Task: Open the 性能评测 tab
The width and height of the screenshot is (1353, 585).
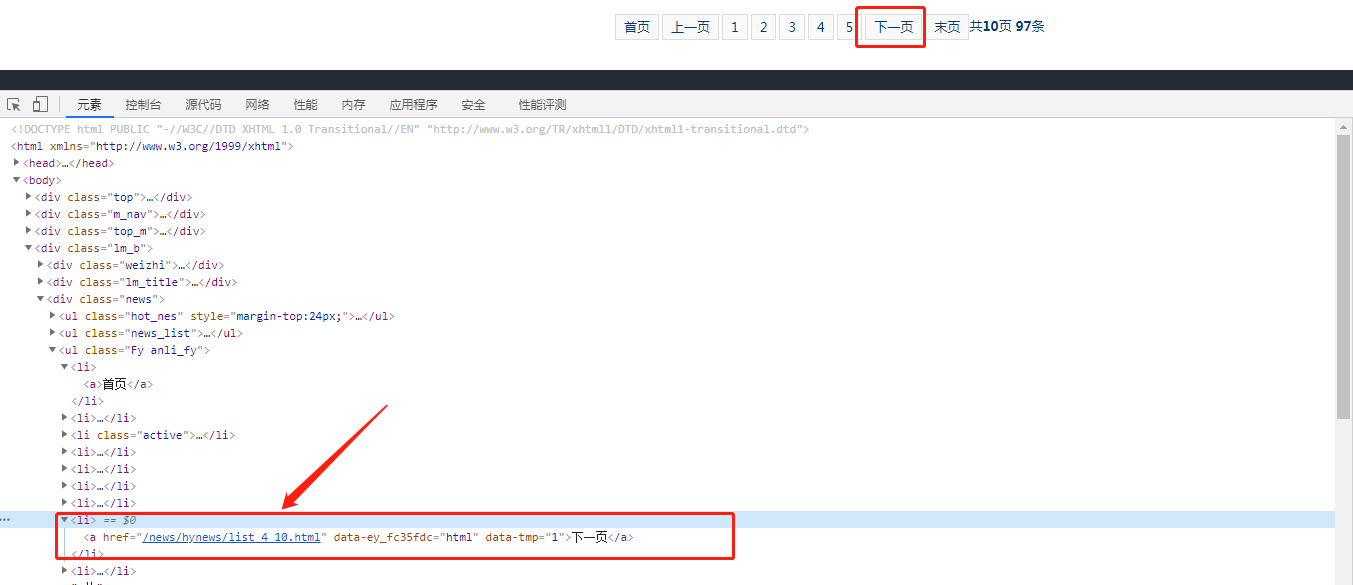Action: pyautogui.click(x=542, y=105)
